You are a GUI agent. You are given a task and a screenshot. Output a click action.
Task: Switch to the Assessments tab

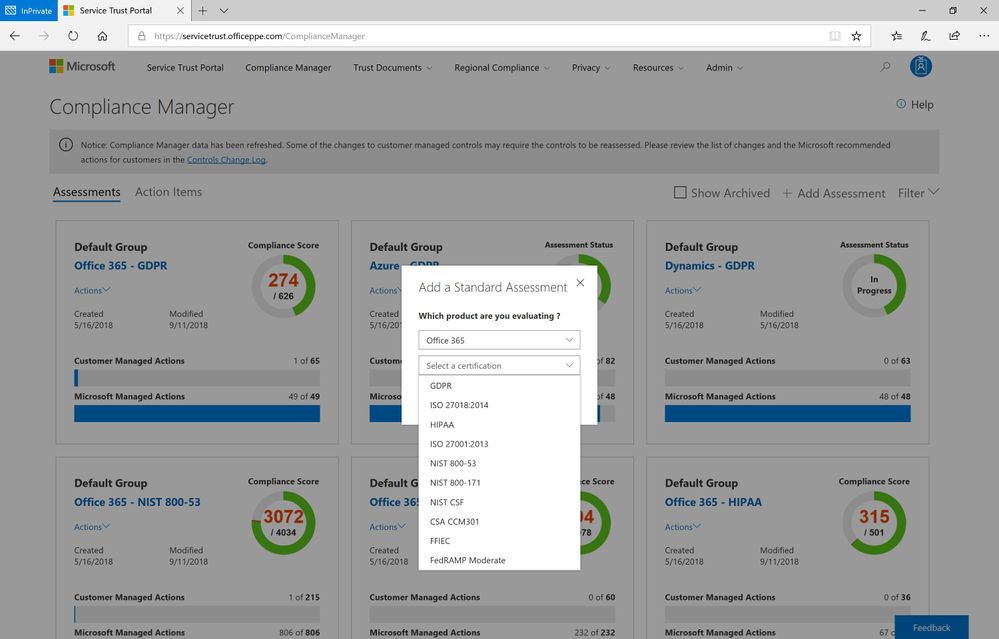(87, 192)
